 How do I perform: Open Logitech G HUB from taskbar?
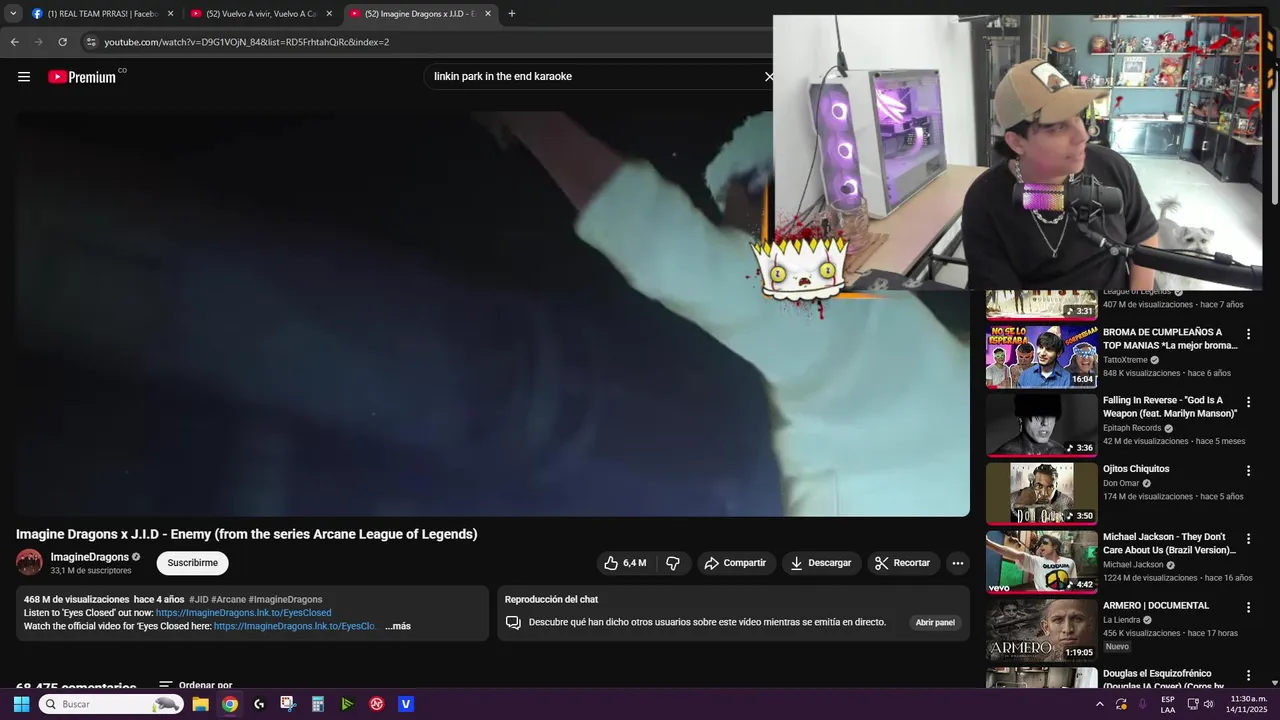(x=259, y=704)
